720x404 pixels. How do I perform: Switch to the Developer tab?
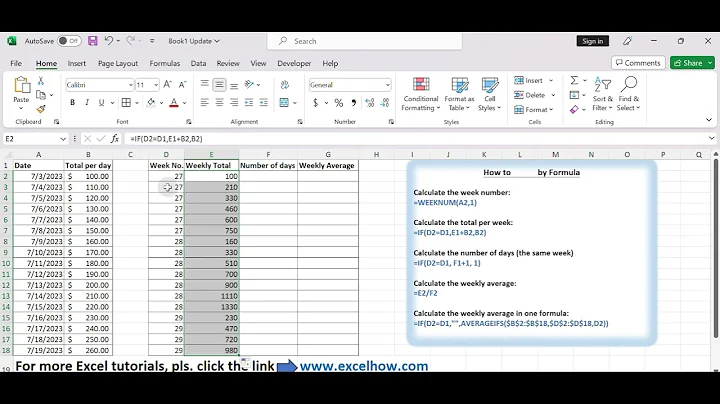pyautogui.click(x=294, y=63)
